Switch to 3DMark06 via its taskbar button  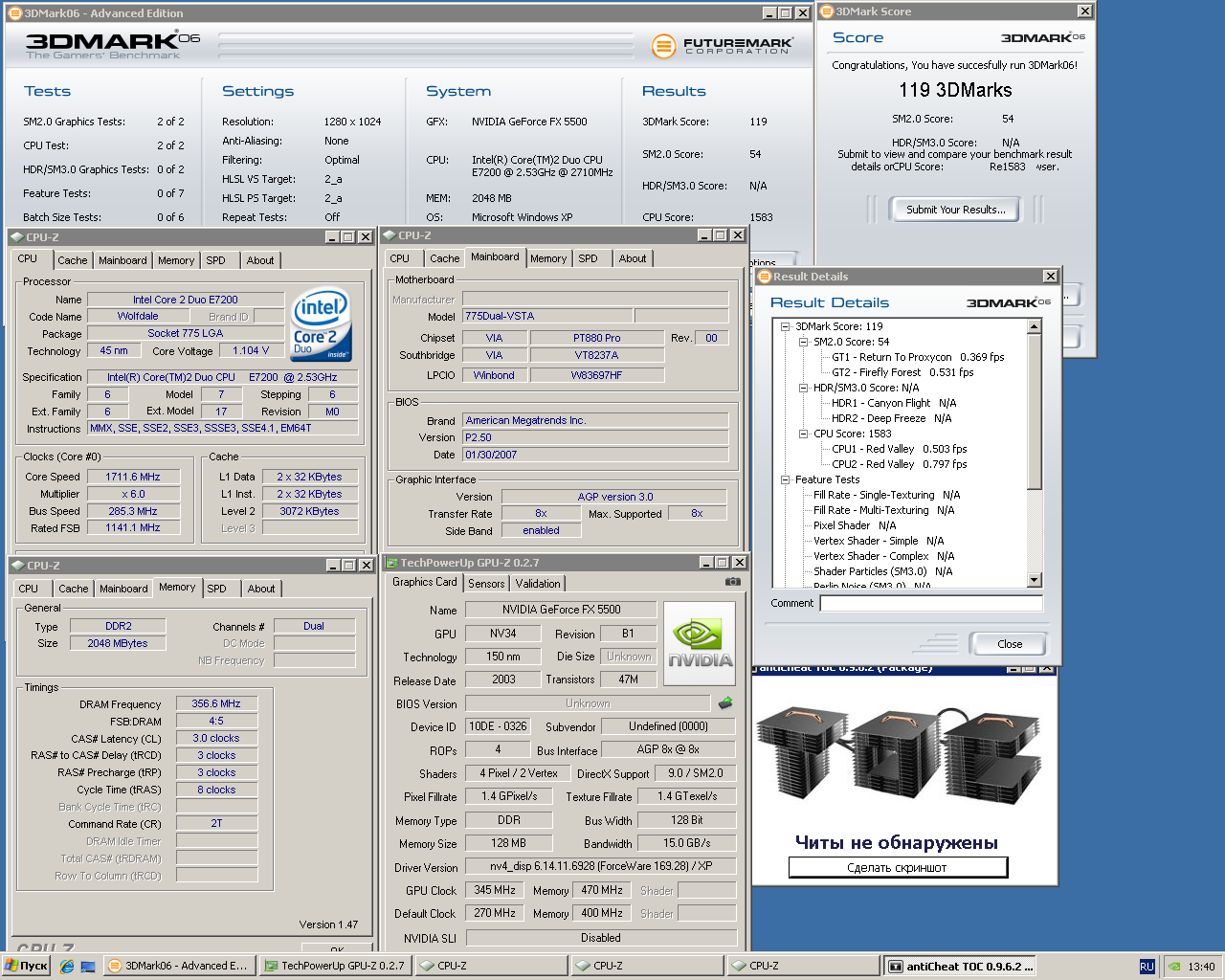pos(179,966)
